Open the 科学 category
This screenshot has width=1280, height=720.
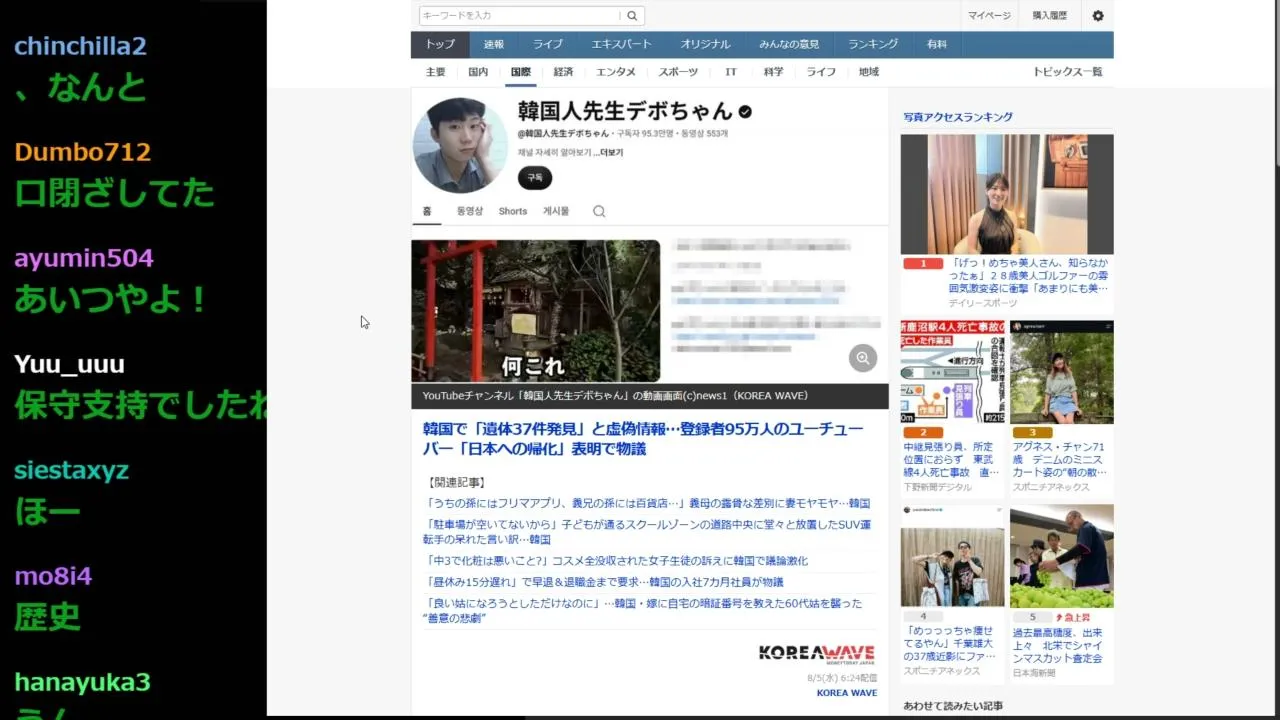(x=774, y=72)
